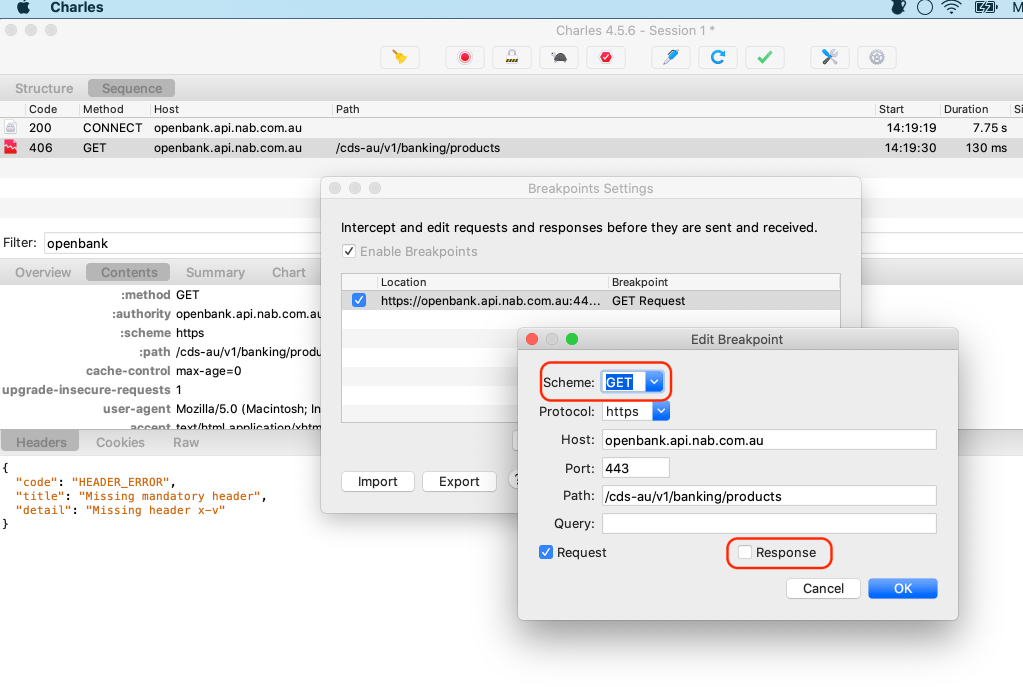
Task: Enable throttling with the turtle icon
Action: pos(559,57)
